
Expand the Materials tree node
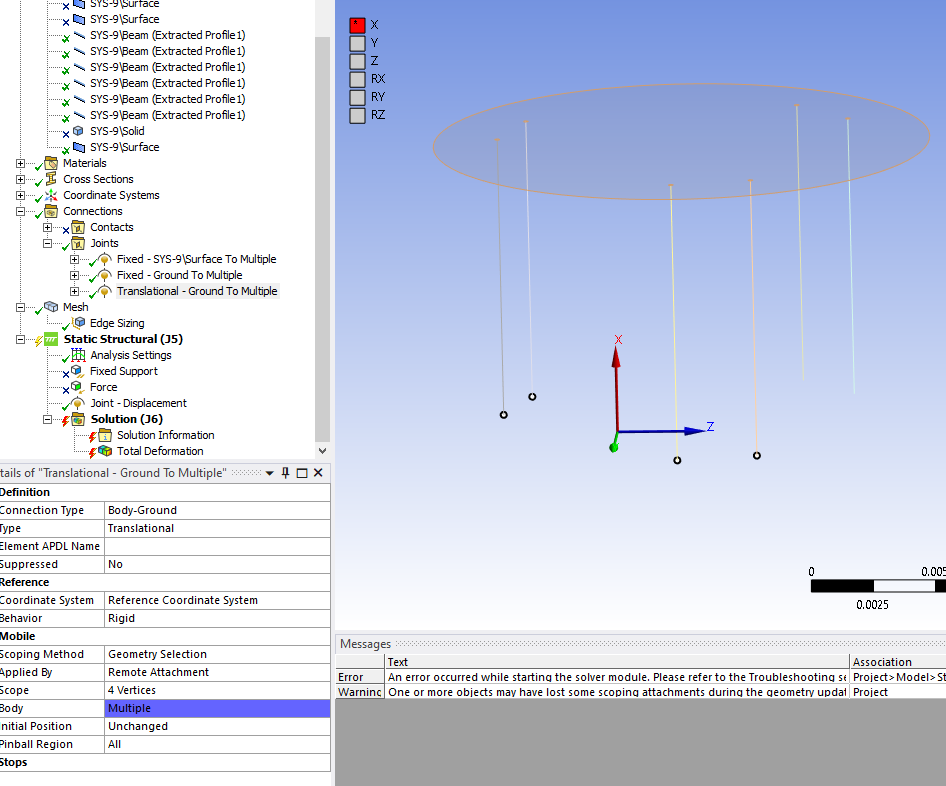(20, 163)
